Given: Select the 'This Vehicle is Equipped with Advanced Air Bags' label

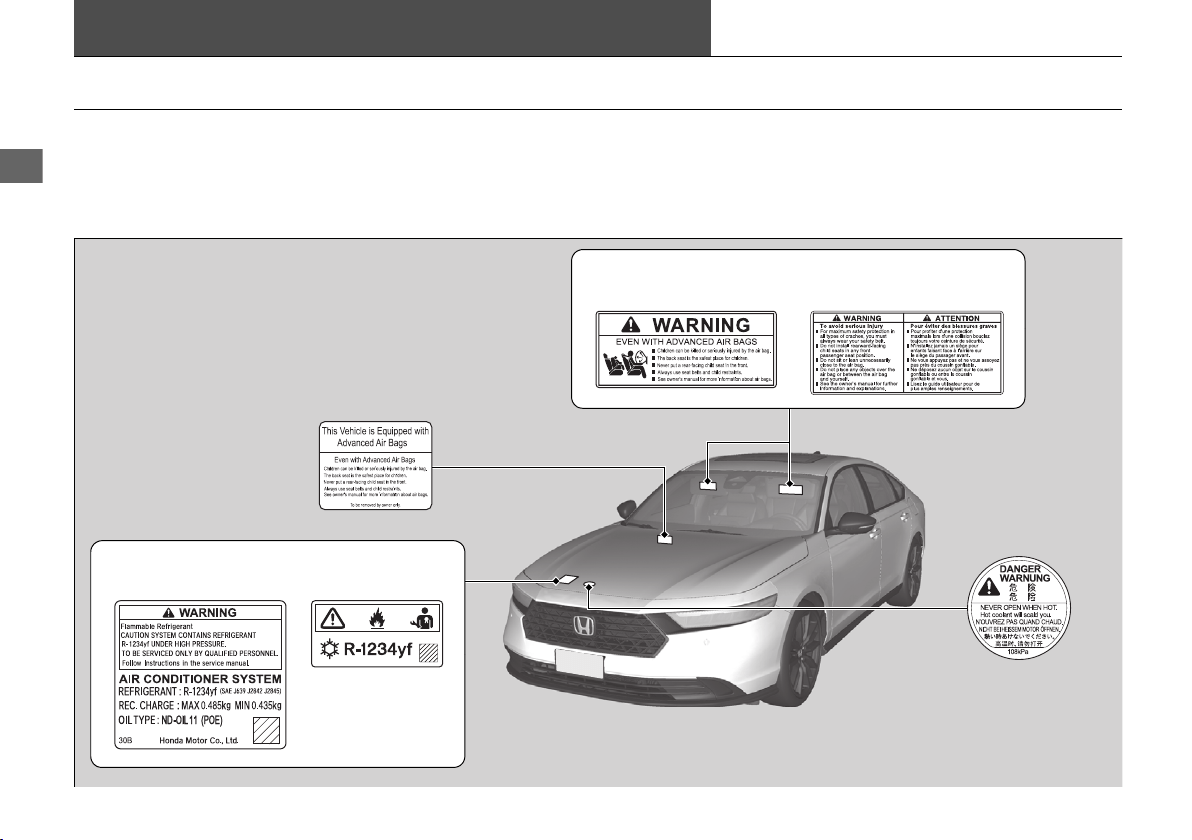Looking at the screenshot, I should (x=376, y=466).
